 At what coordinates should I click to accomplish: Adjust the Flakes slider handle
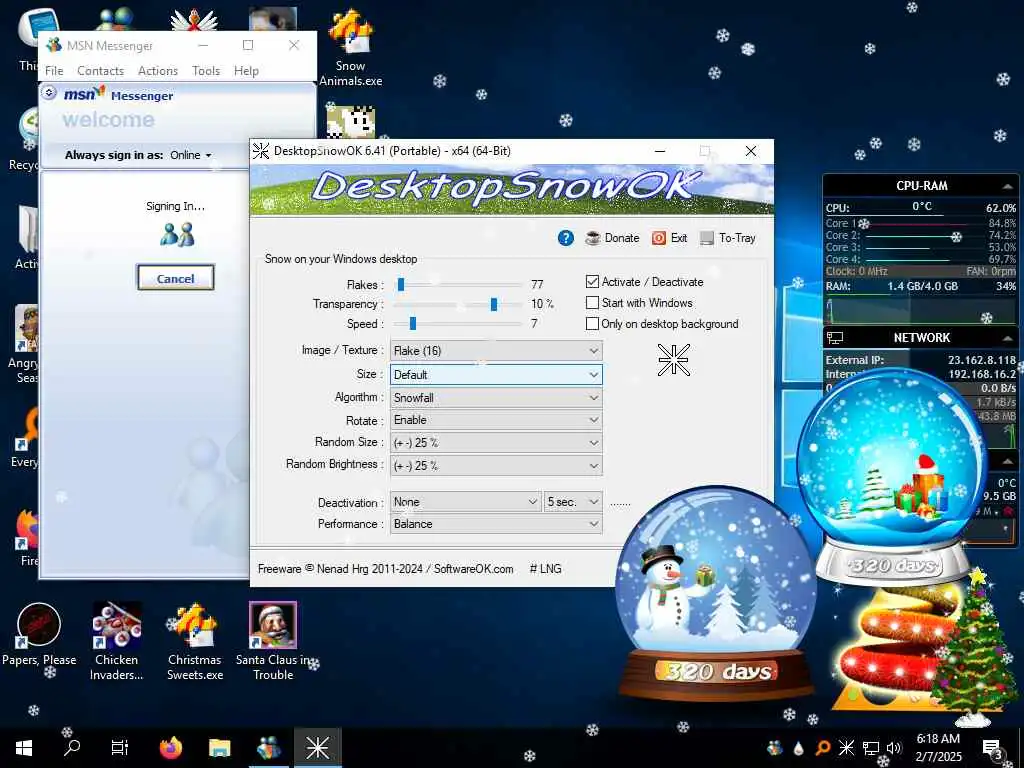click(401, 284)
